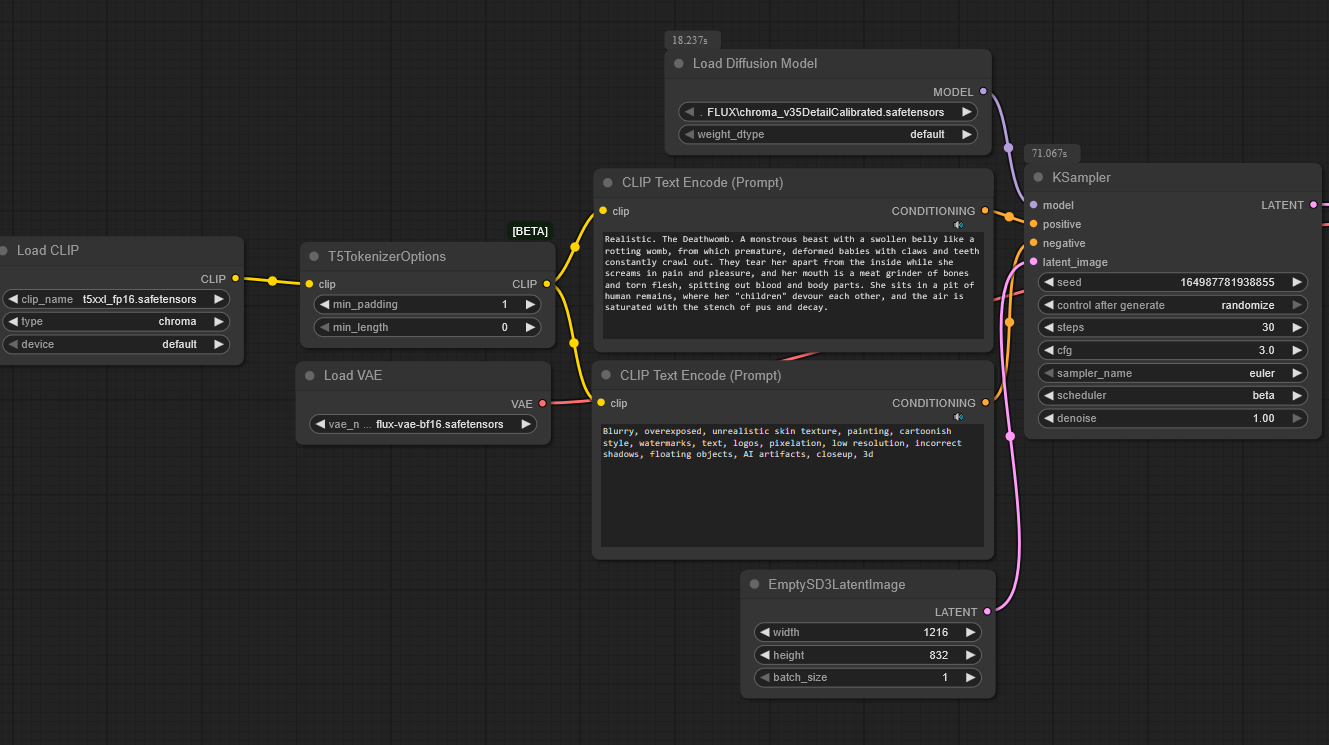The image size is (1329, 745).
Task: Click the next arrow on the VAE name field
Action: 526,424
